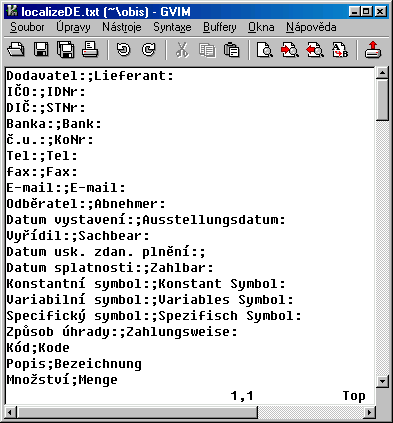Image resolution: width=393 pixels, height=423 pixels.
Task: Open the Syntaxe menu
Action: click(x=172, y=27)
